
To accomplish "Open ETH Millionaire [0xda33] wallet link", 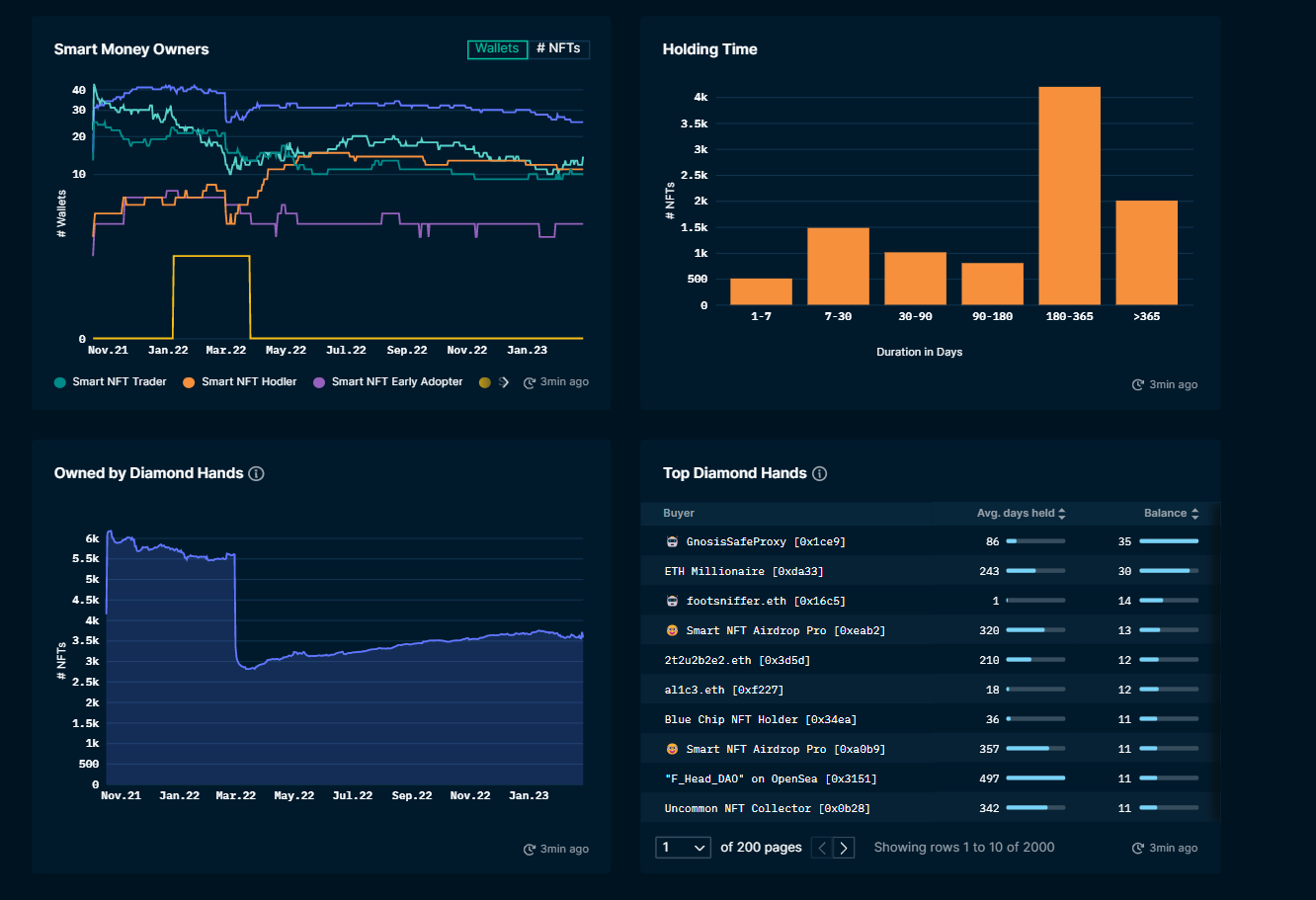I will [744, 571].
